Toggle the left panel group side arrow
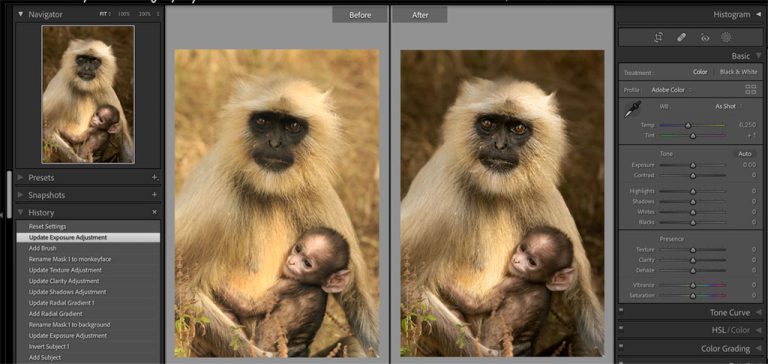This screenshot has width=768, height=364. point(2,215)
